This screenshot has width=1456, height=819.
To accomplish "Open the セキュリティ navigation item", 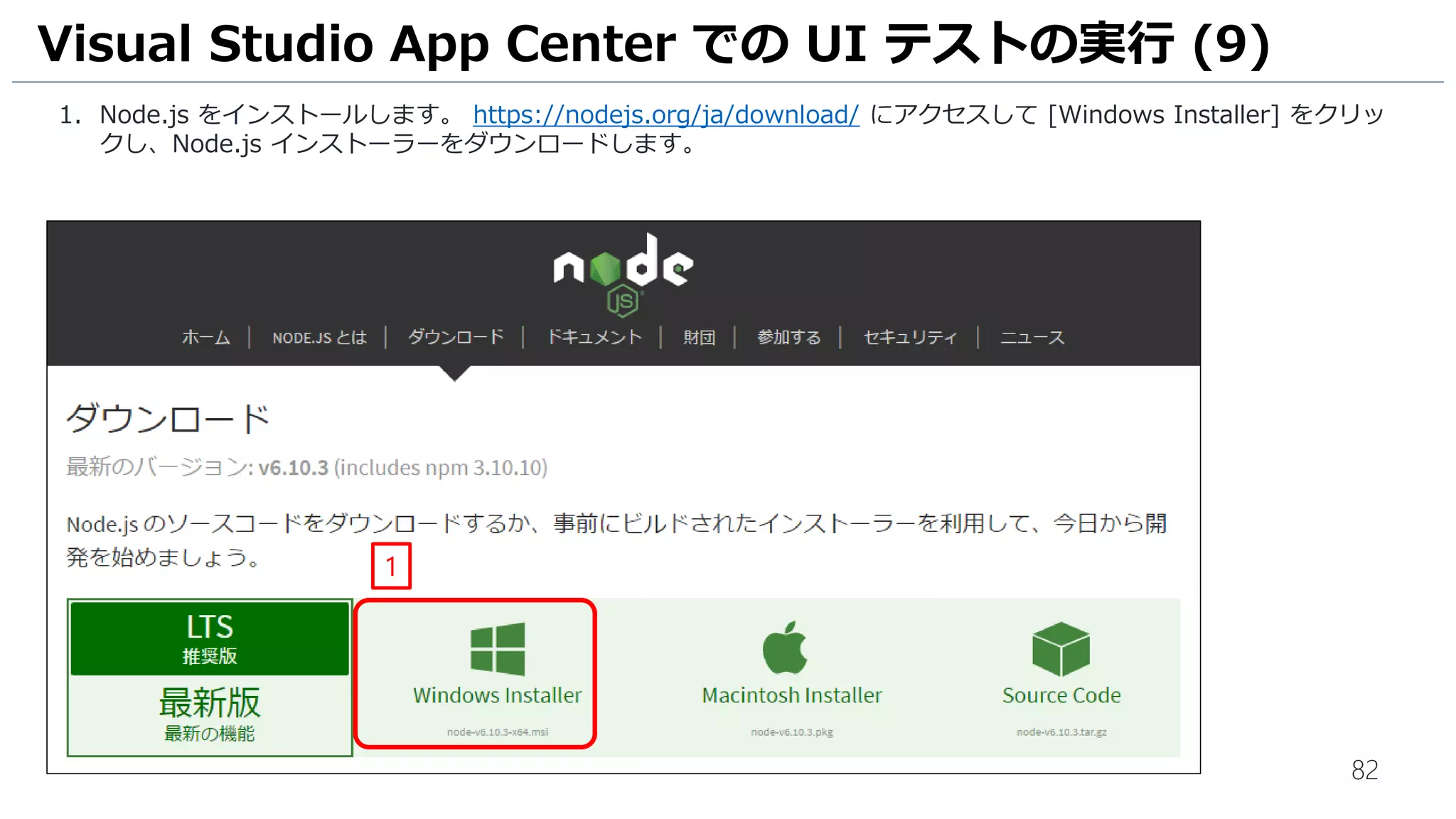I will click(x=910, y=337).
